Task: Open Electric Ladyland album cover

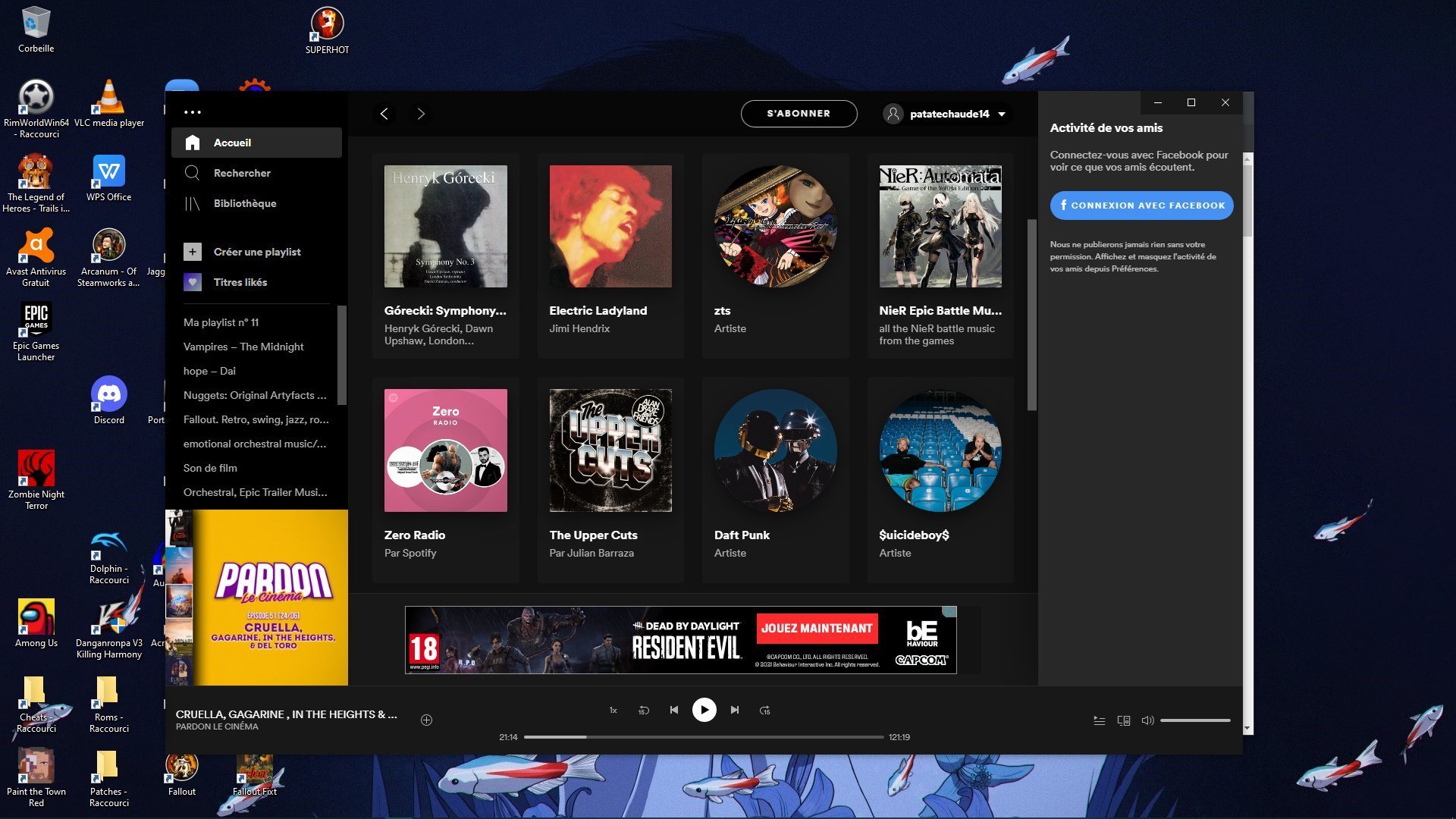Action: (610, 226)
